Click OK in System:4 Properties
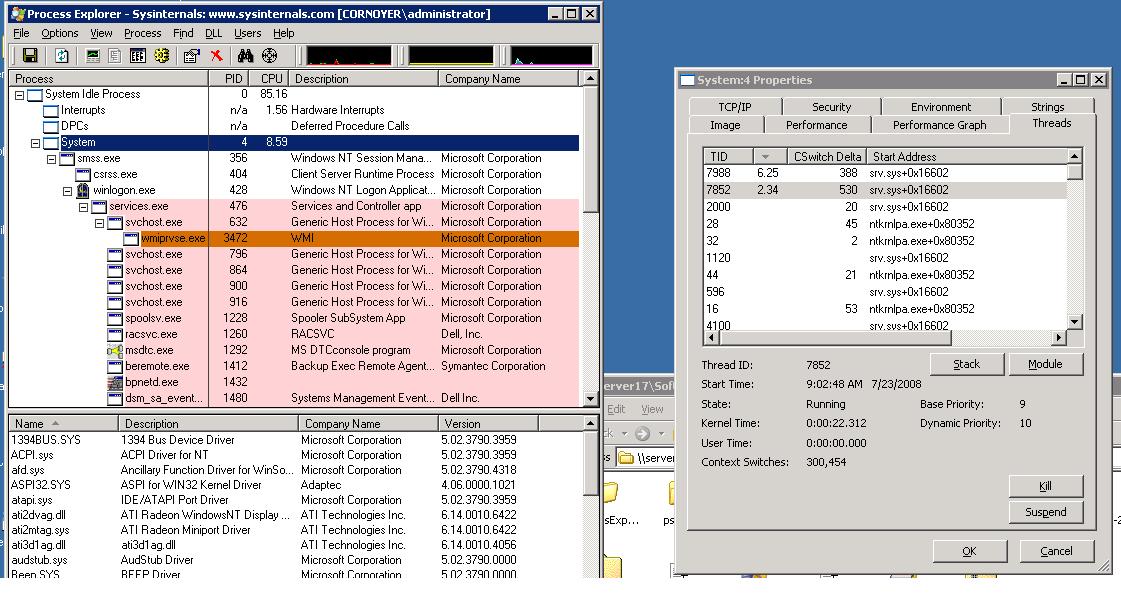The height and width of the screenshot is (600, 1121). (x=969, y=551)
